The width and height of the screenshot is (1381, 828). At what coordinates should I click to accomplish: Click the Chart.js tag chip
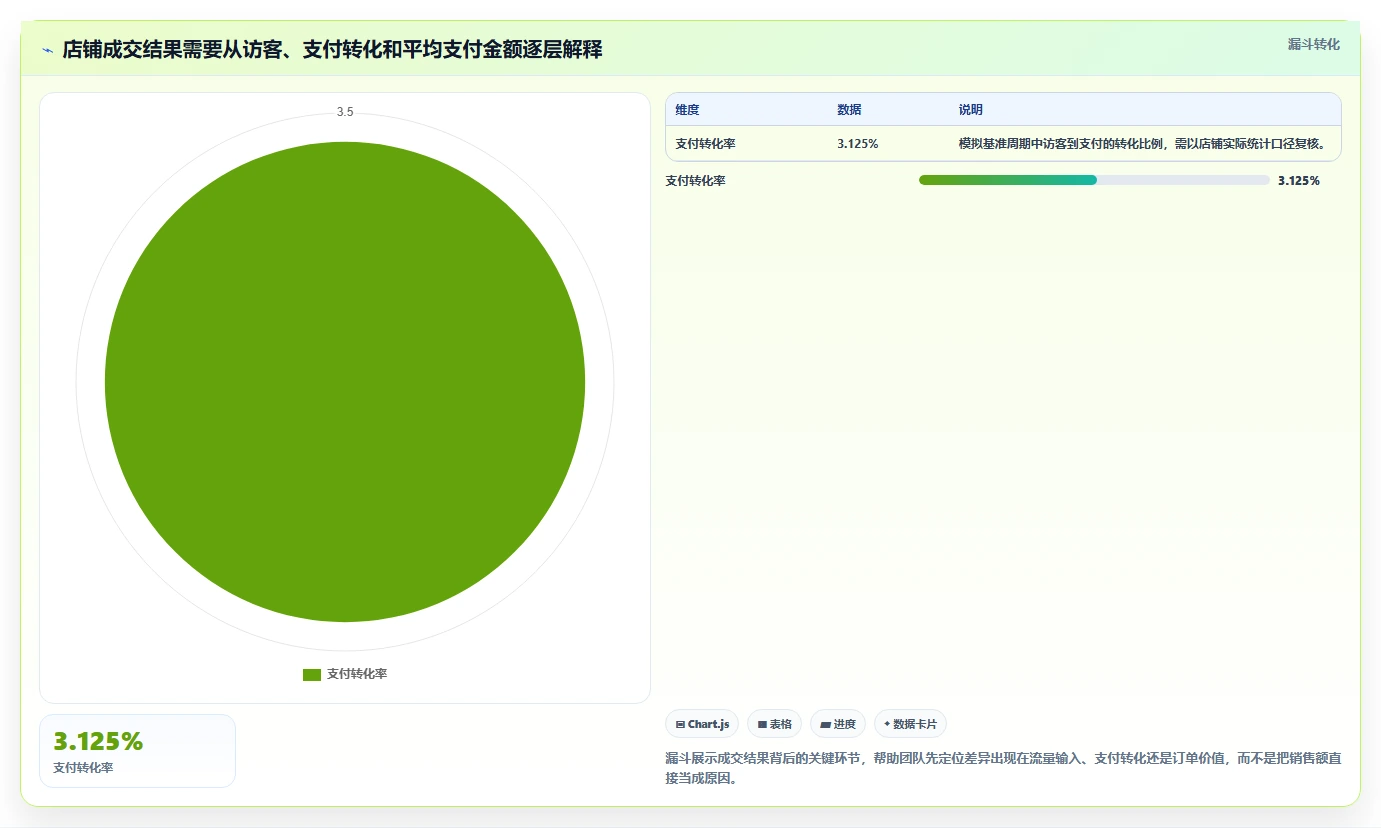pos(702,724)
